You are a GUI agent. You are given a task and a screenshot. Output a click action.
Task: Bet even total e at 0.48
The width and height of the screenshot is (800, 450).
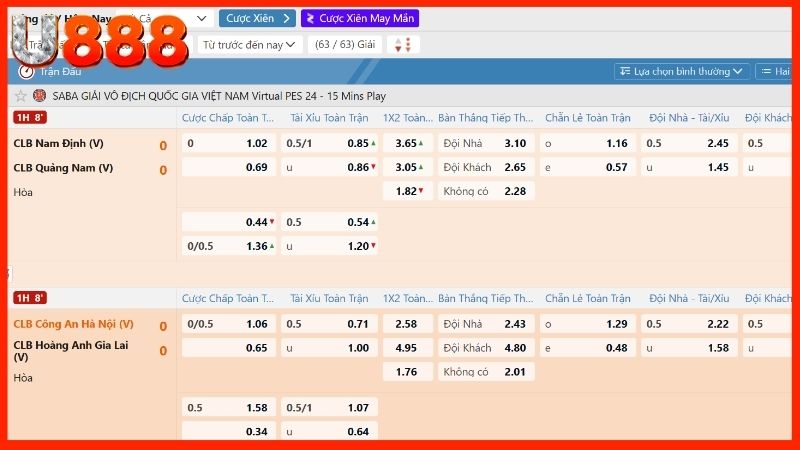pos(587,348)
